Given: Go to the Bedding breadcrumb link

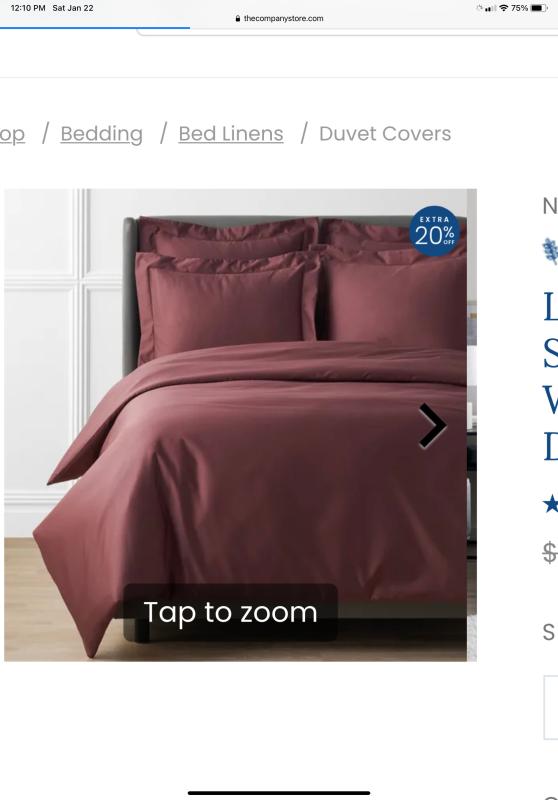Looking at the screenshot, I should coord(102,134).
